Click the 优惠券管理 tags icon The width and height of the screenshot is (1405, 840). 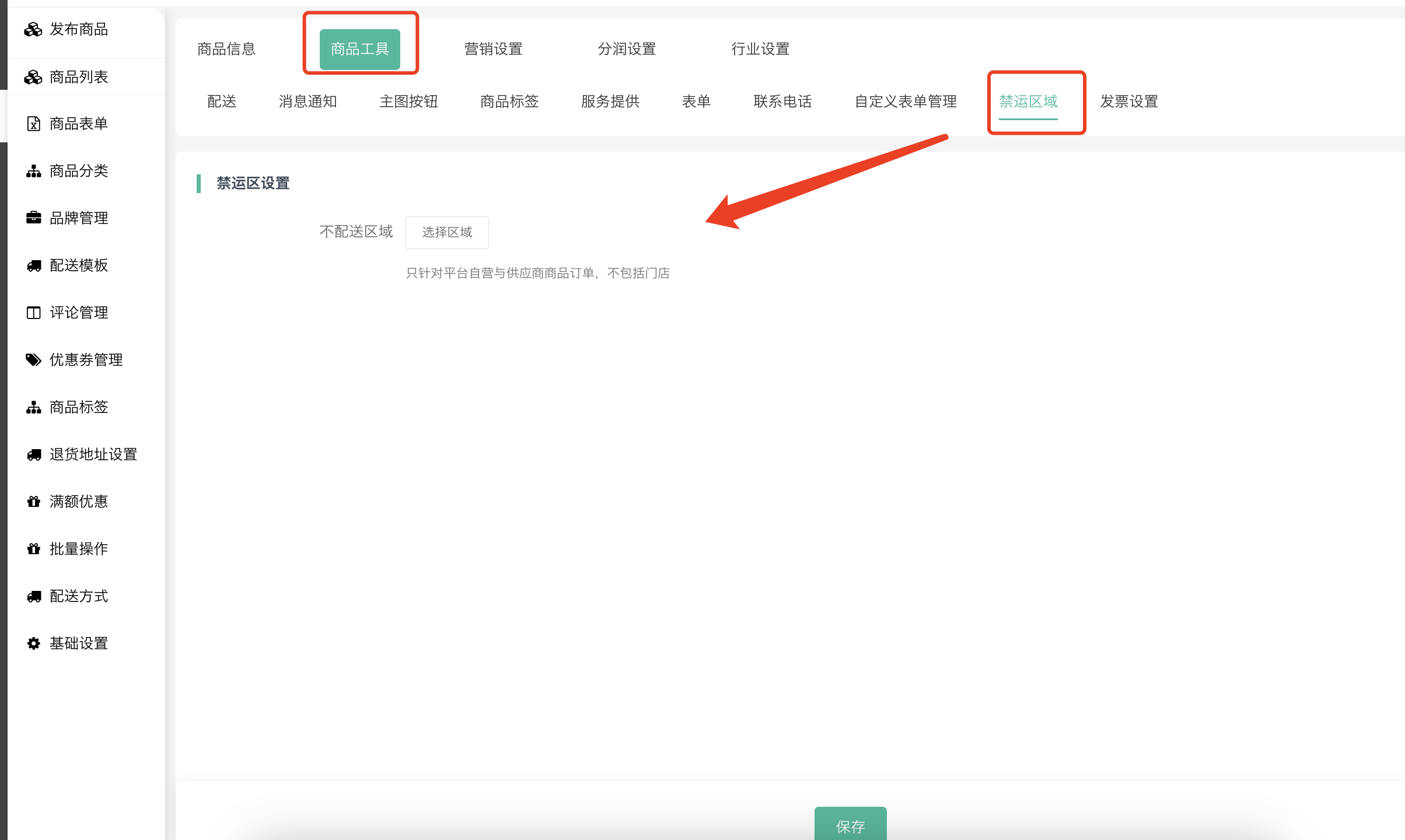click(33, 360)
